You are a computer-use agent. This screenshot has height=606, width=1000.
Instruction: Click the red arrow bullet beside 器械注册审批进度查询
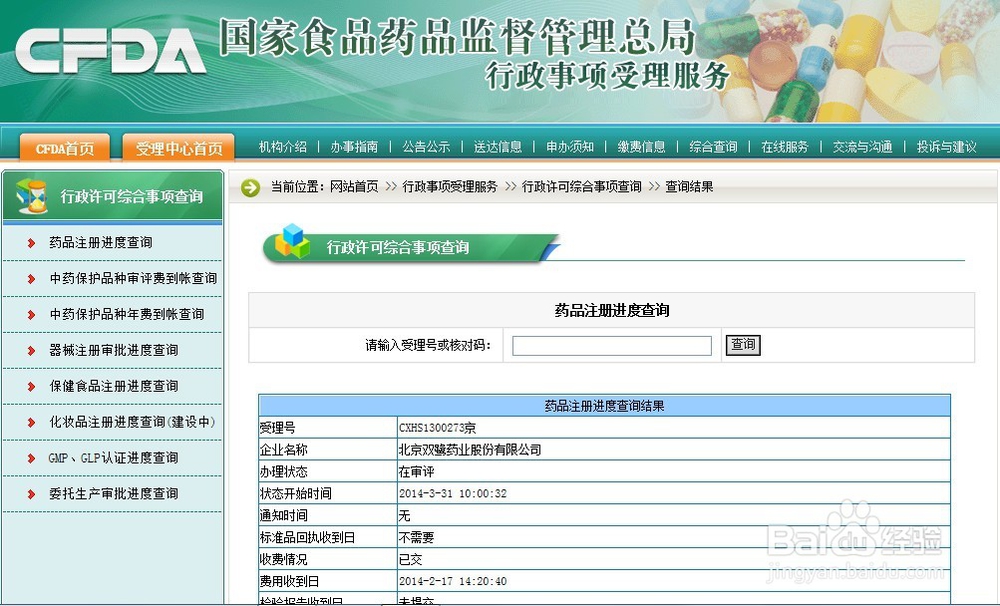pyautogui.click(x=29, y=350)
